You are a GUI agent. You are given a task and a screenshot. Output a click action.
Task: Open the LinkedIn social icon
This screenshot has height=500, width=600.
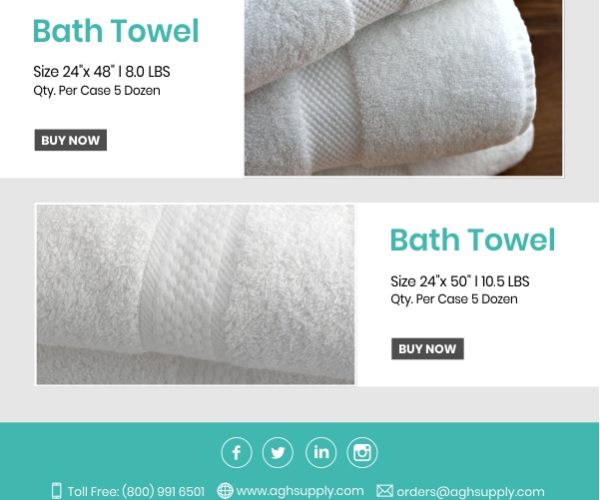tap(321, 453)
